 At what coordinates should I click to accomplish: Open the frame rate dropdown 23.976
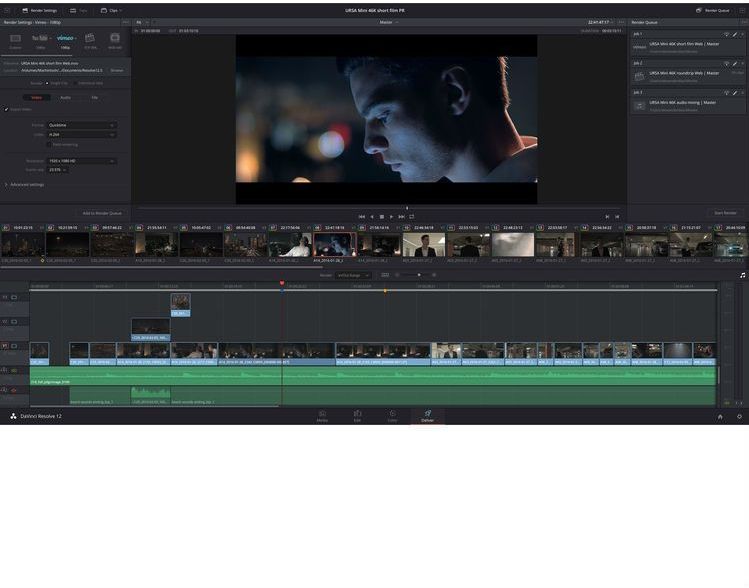(x=57, y=170)
